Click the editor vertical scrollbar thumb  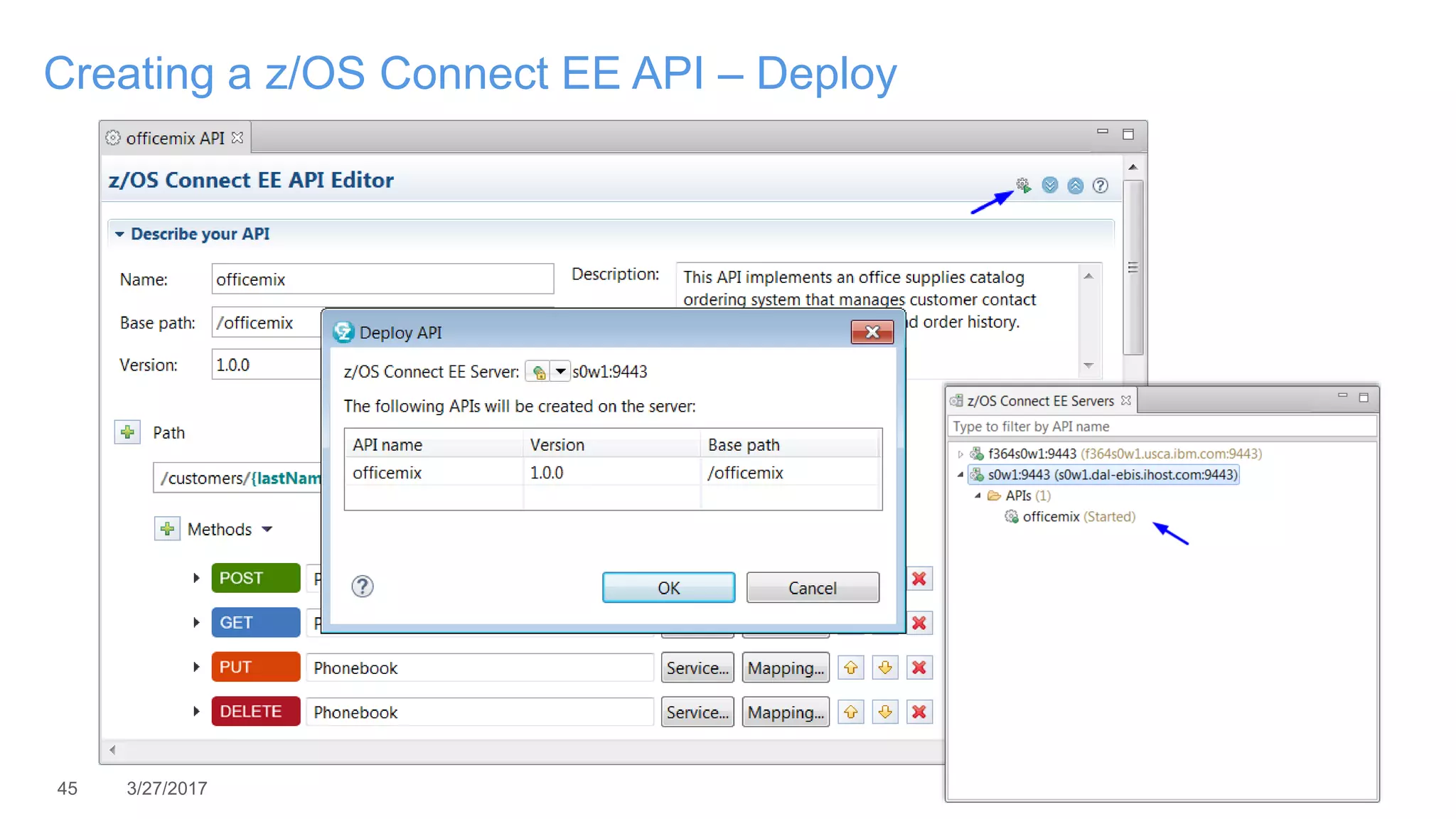tap(1133, 267)
